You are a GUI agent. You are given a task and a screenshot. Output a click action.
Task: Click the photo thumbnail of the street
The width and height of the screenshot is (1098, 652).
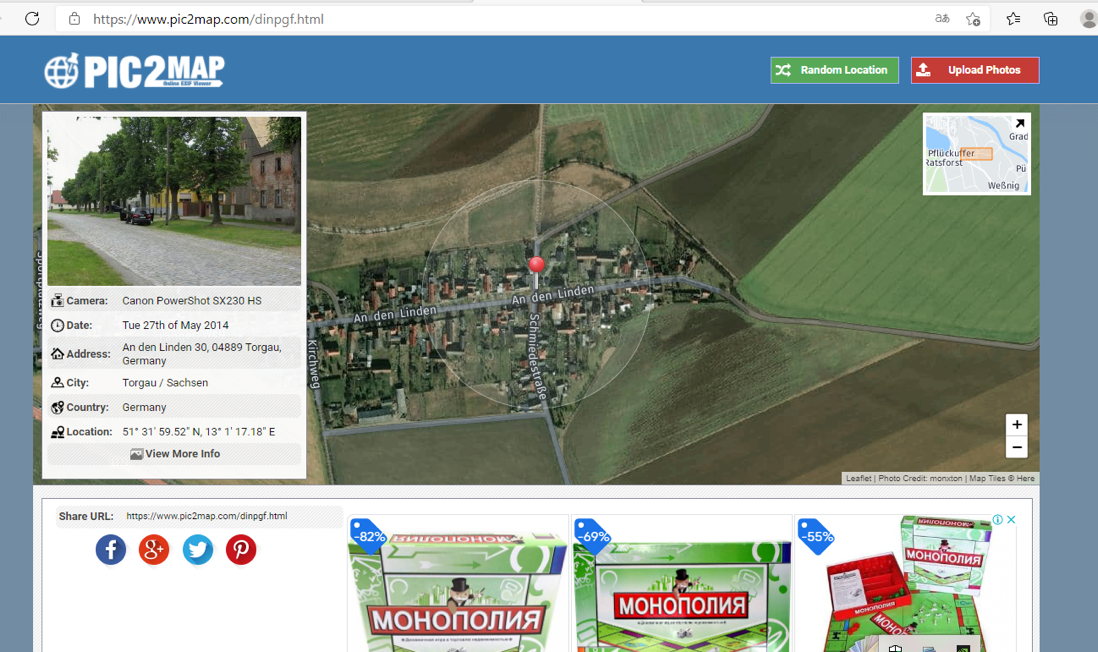click(x=174, y=200)
